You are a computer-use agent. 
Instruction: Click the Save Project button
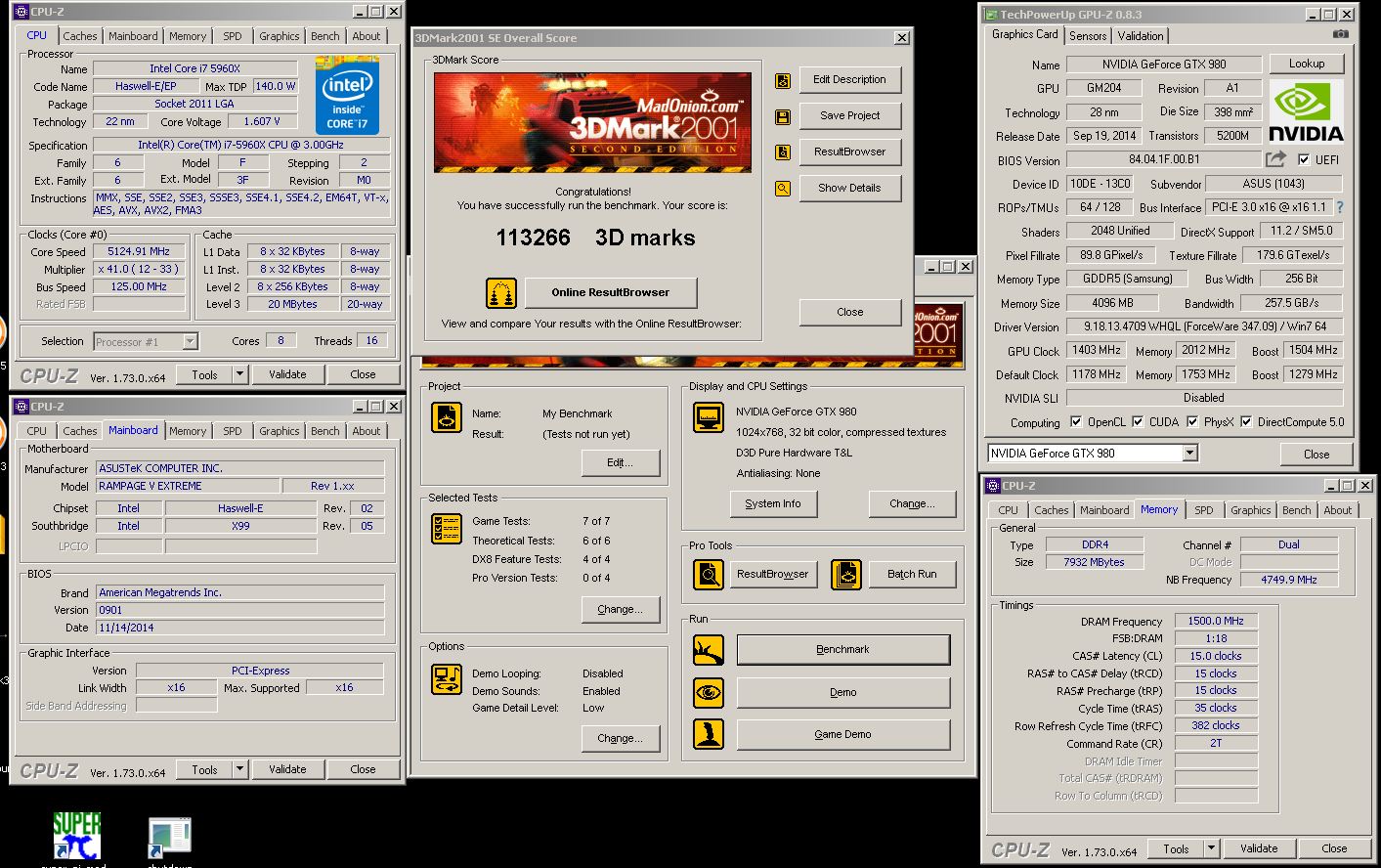[849, 115]
